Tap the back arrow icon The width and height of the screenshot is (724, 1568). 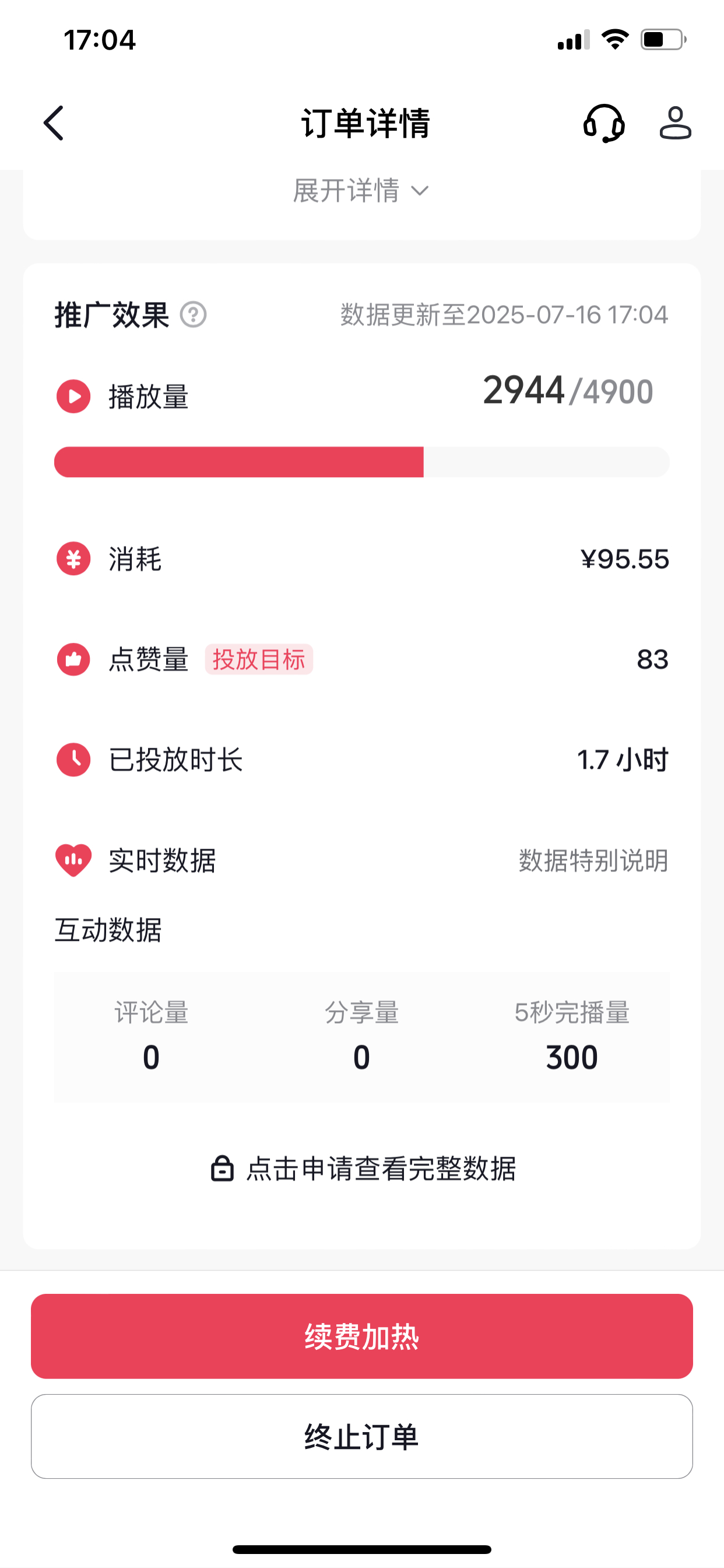pyautogui.click(x=54, y=123)
